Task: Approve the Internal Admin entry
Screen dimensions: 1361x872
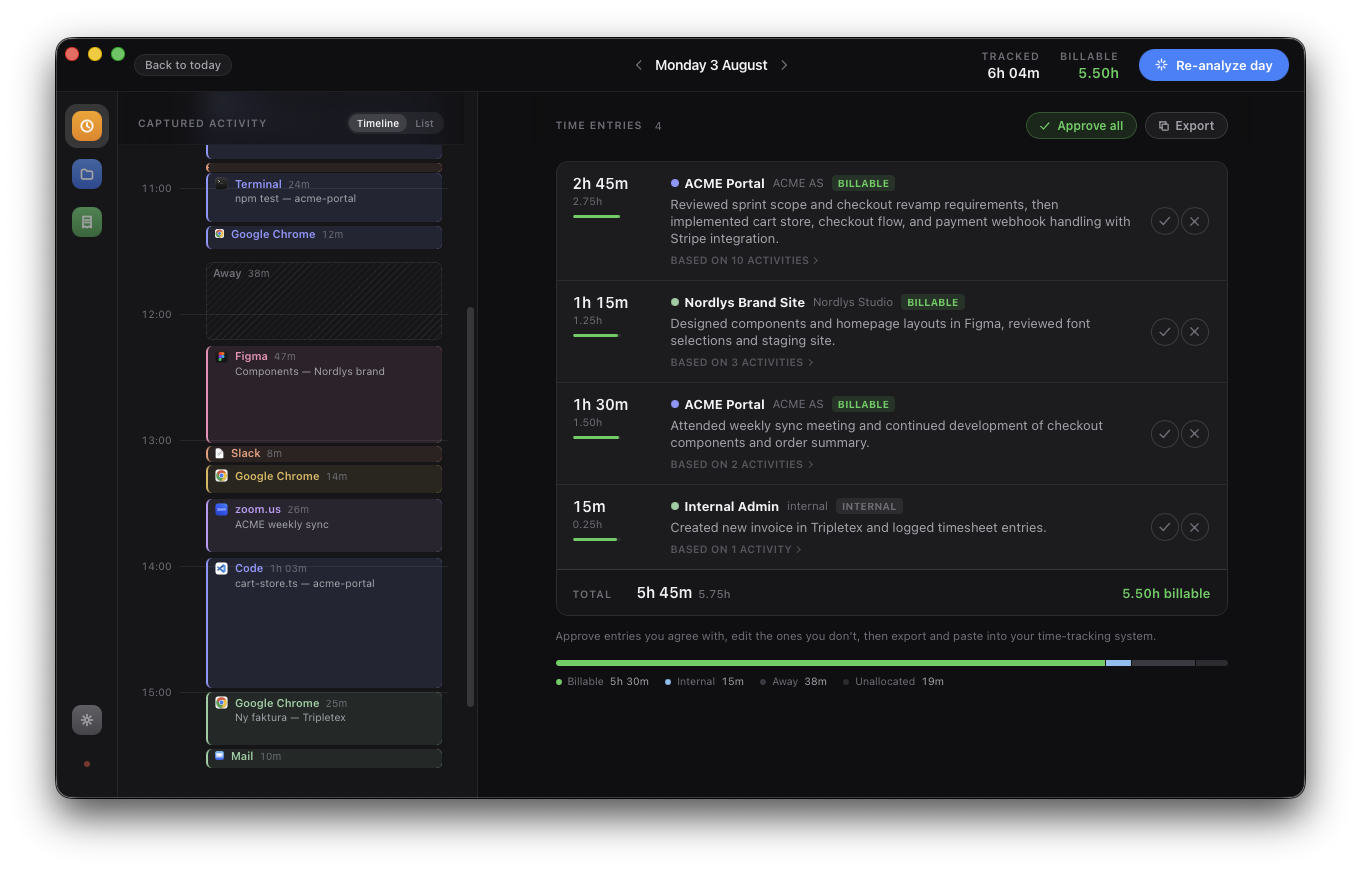Action: (x=1164, y=527)
